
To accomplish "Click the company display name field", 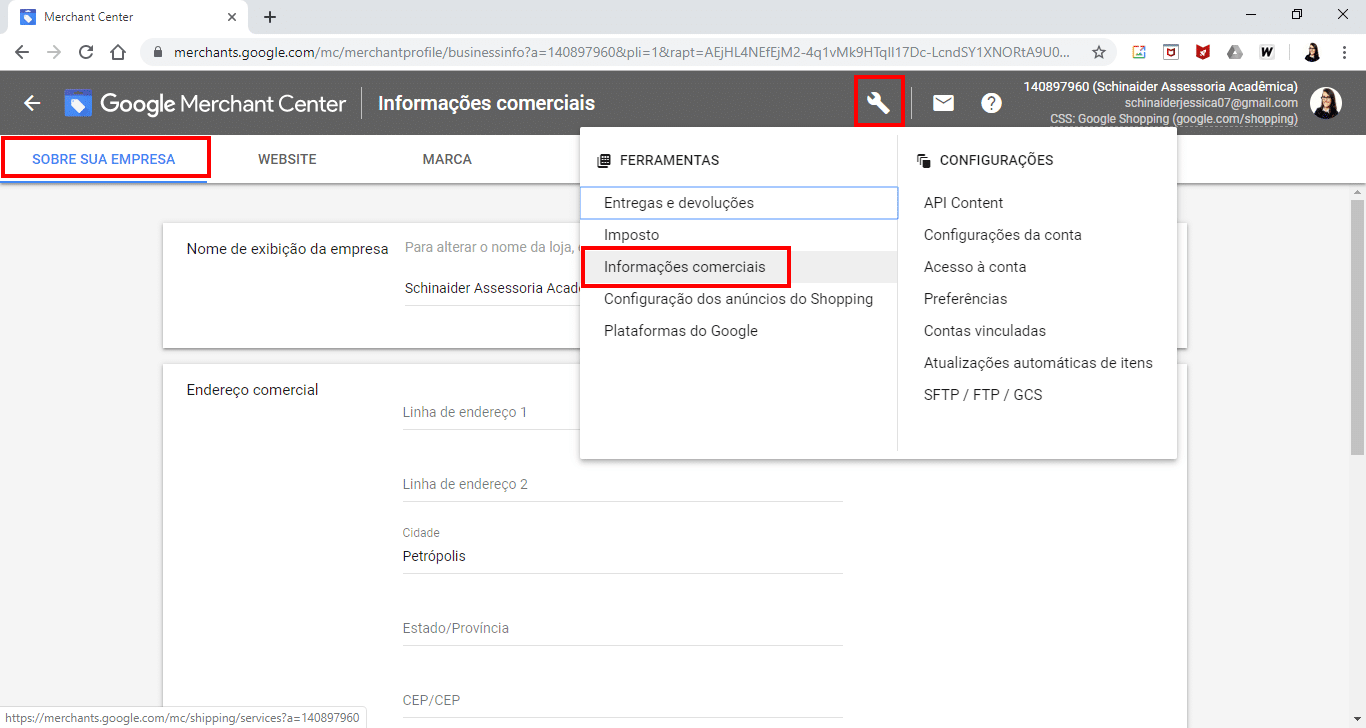I will pos(491,288).
